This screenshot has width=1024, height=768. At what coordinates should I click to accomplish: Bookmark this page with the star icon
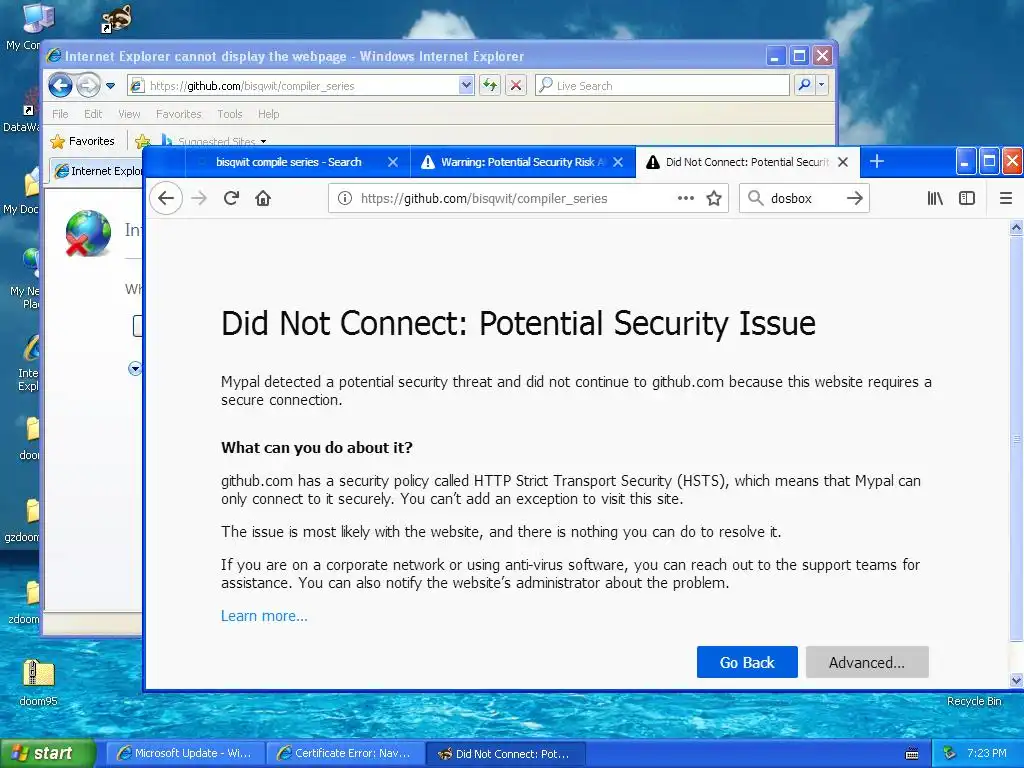(714, 199)
